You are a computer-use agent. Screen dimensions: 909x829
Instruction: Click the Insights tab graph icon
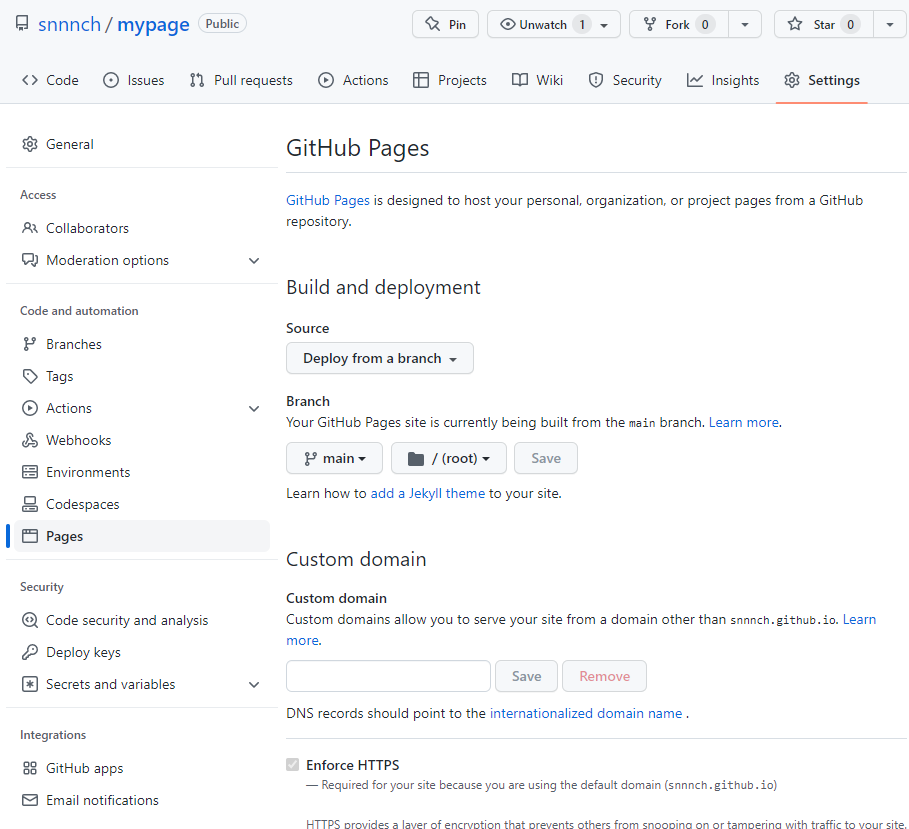[x=695, y=80]
